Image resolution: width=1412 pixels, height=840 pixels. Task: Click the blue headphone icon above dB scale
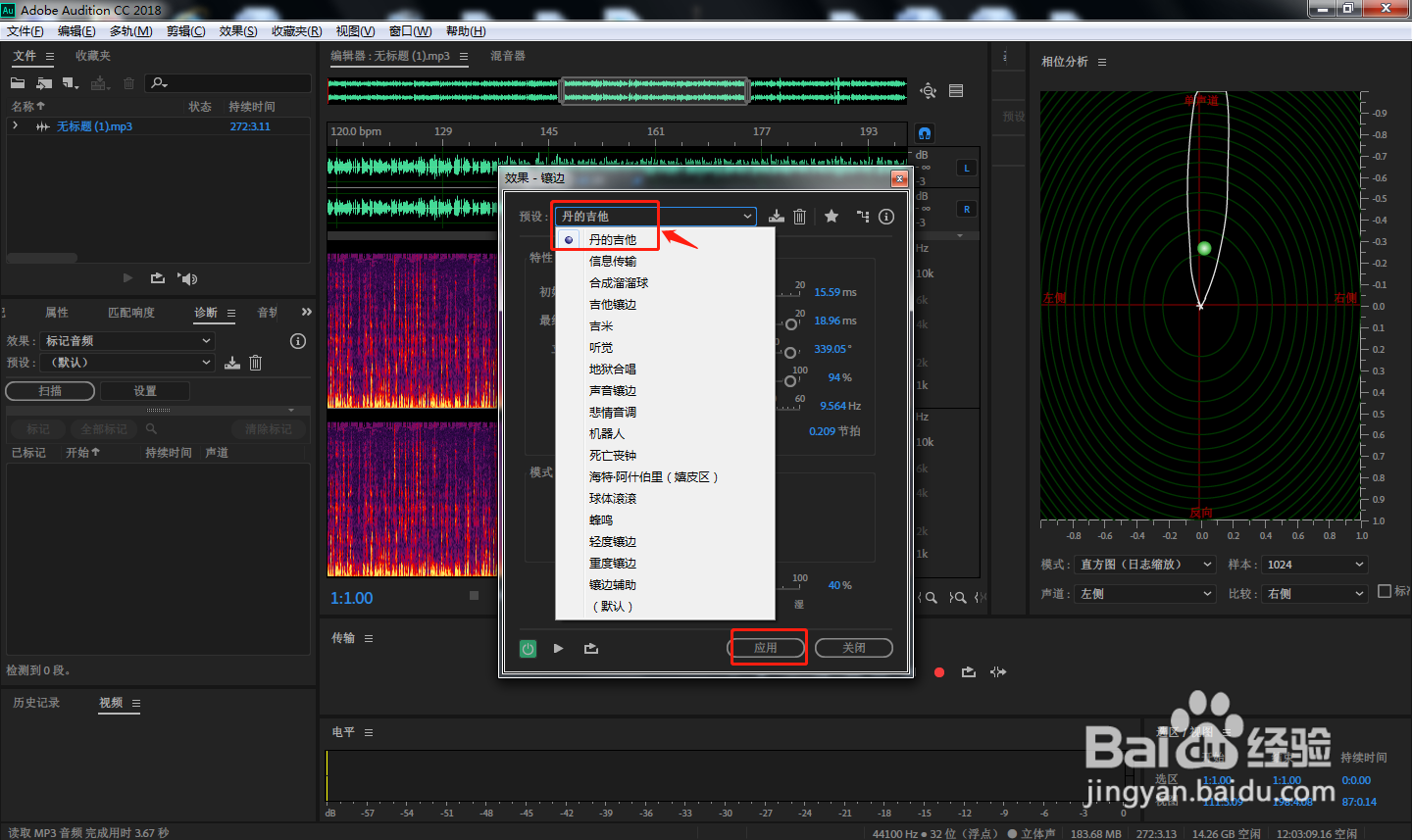coord(925,133)
